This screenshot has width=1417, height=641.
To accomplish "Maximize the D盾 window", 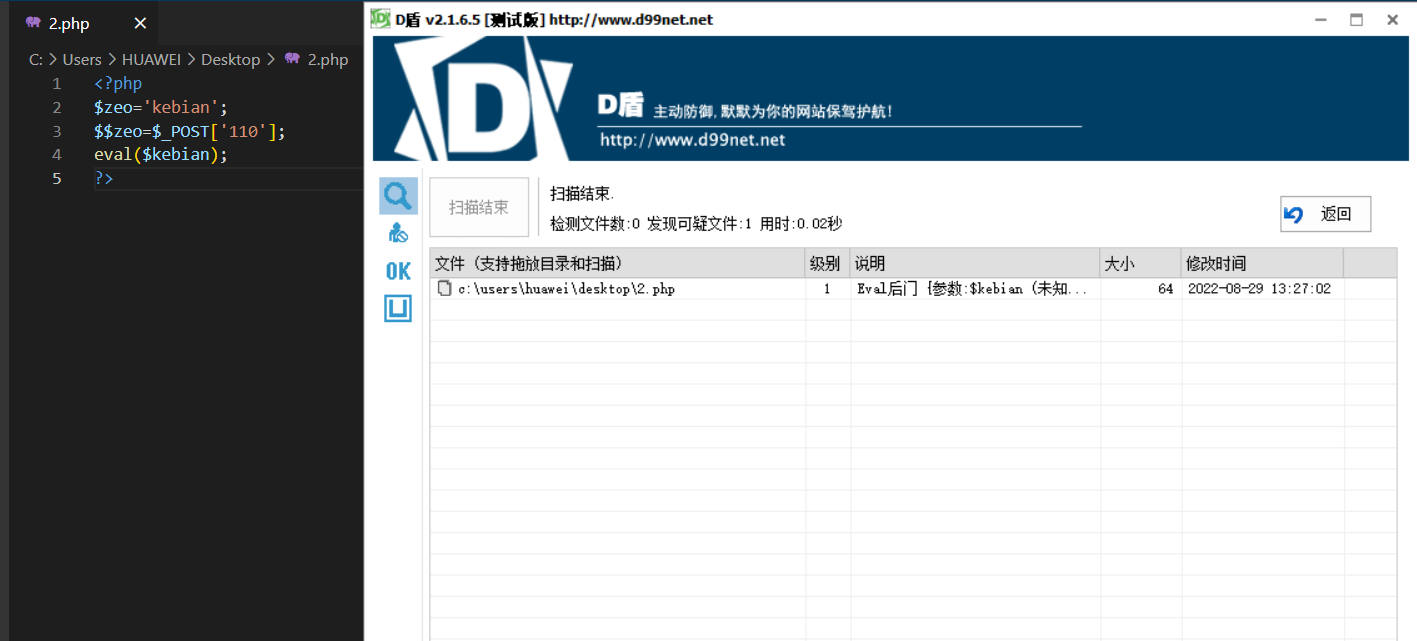I will tap(1356, 19).
